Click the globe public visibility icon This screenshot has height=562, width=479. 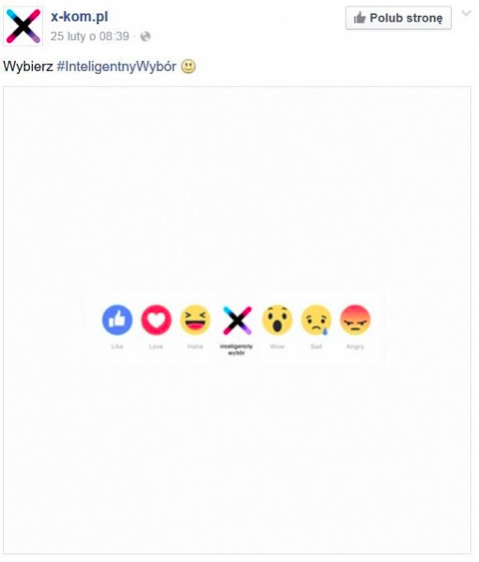pos(145,37)
